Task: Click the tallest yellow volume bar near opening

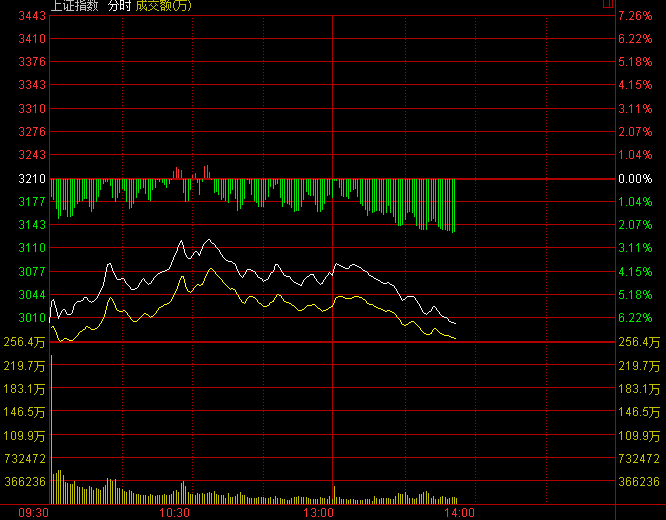Action: click(x=59, y=485)
